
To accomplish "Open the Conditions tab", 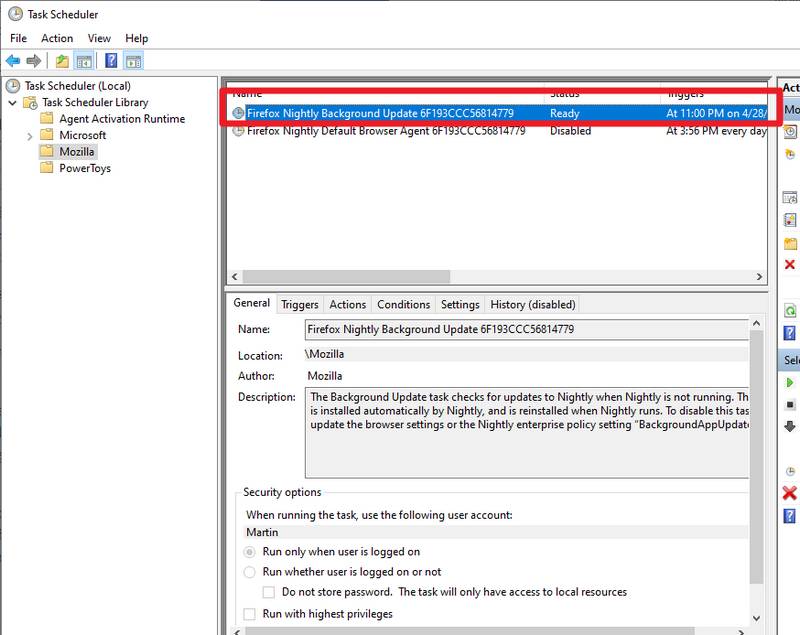I will [403, 305].
